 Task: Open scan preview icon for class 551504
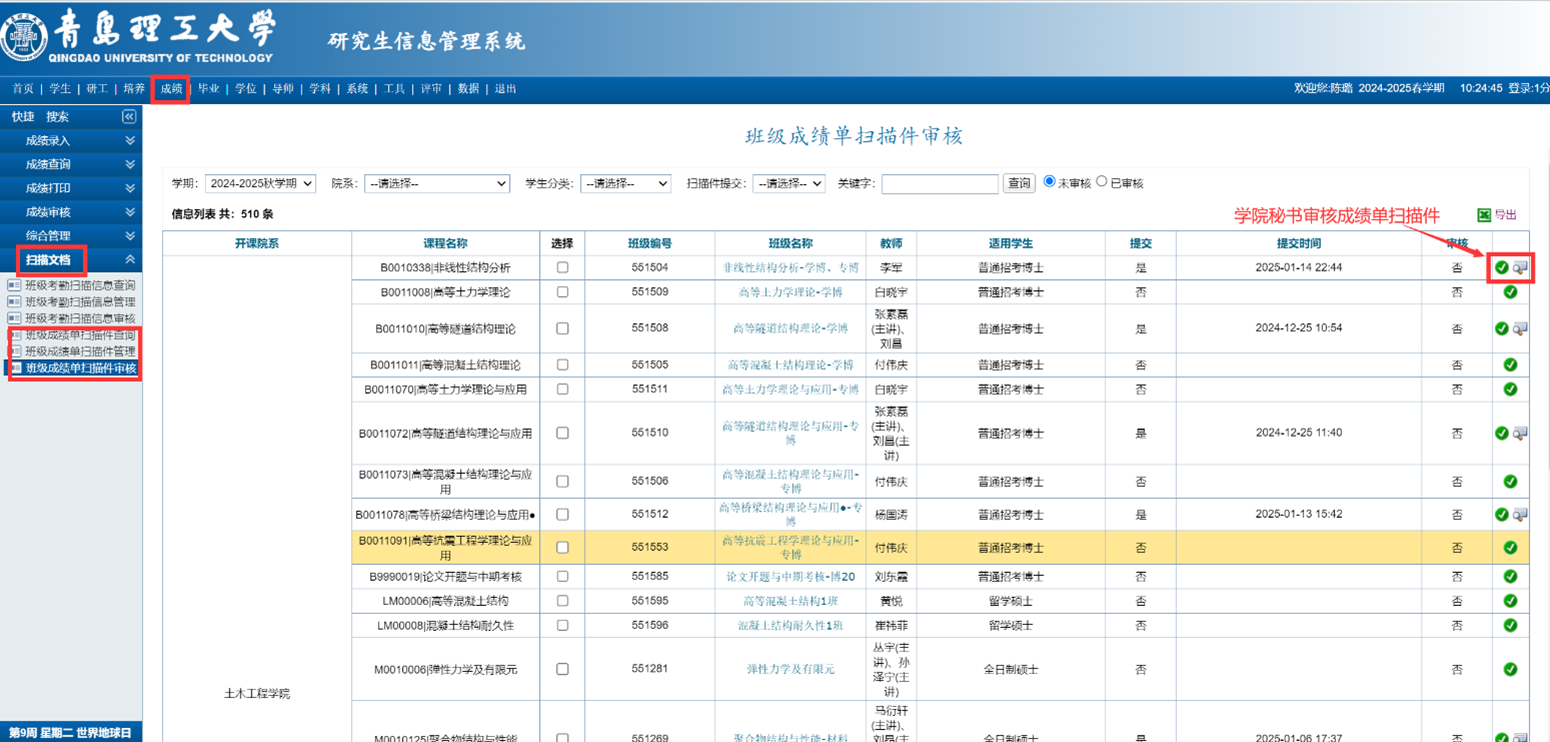click(x=1520, y=268)
